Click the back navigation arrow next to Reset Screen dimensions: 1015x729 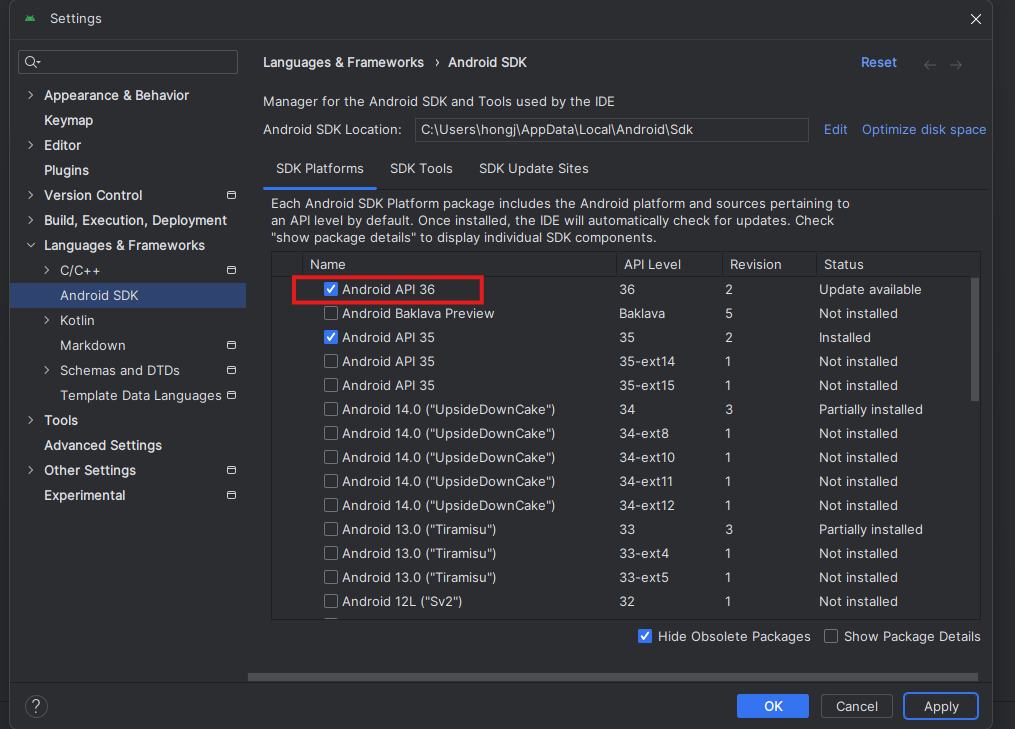[930, 65]
